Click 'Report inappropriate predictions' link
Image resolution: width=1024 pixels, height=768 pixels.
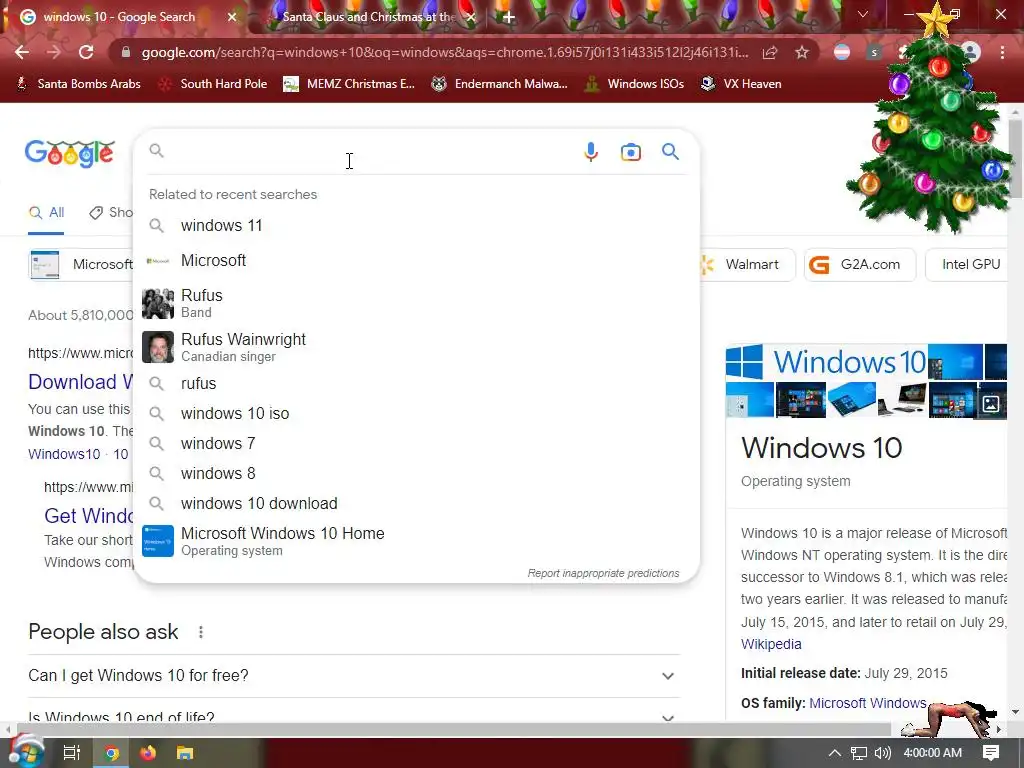pyautogui.click(x=603, y=573)
